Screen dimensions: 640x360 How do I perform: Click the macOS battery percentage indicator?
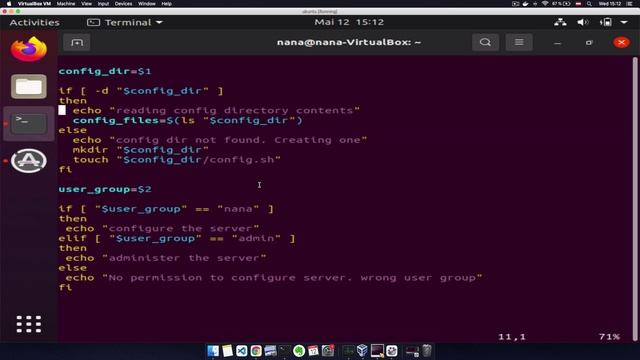coord(561,4)
